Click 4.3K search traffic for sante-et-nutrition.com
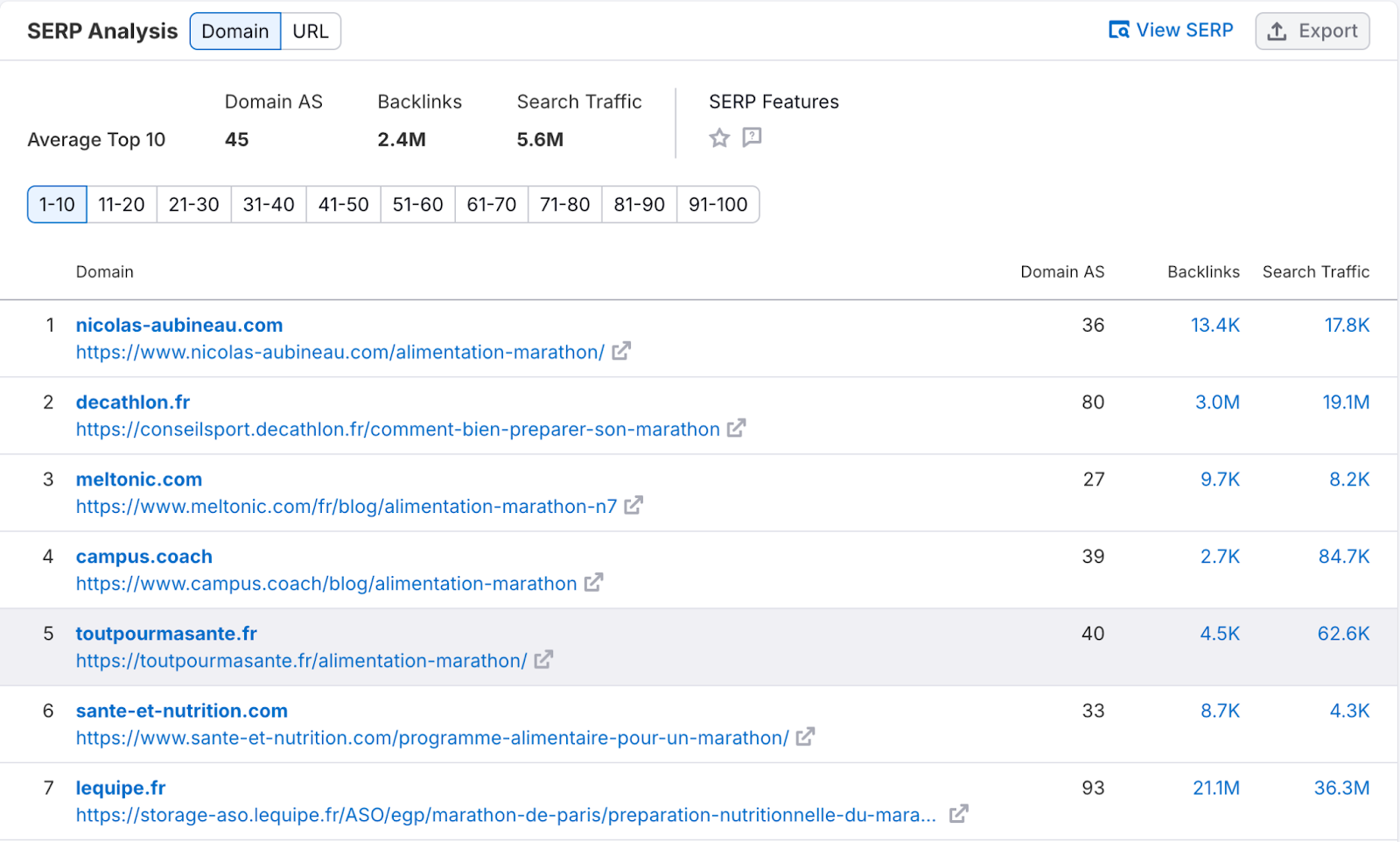Screen dimensions: 1400x842 (1350, 711)
